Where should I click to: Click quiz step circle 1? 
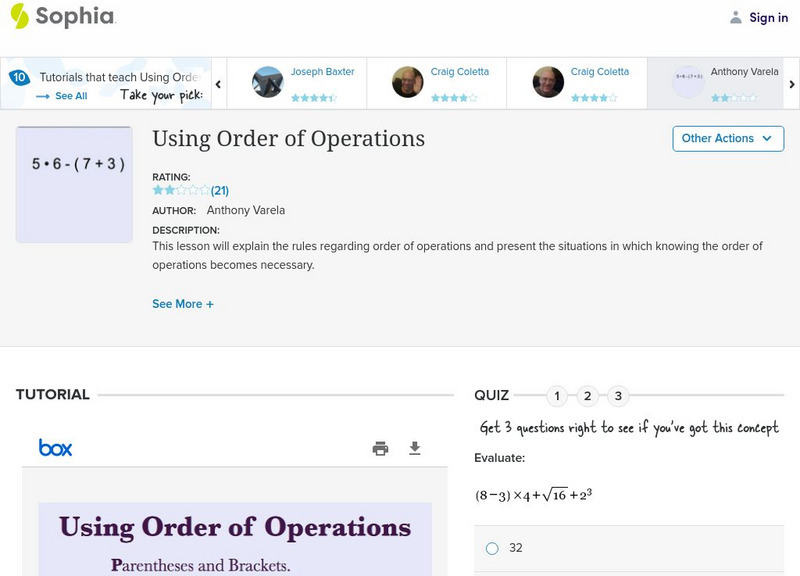click(556, 396)
